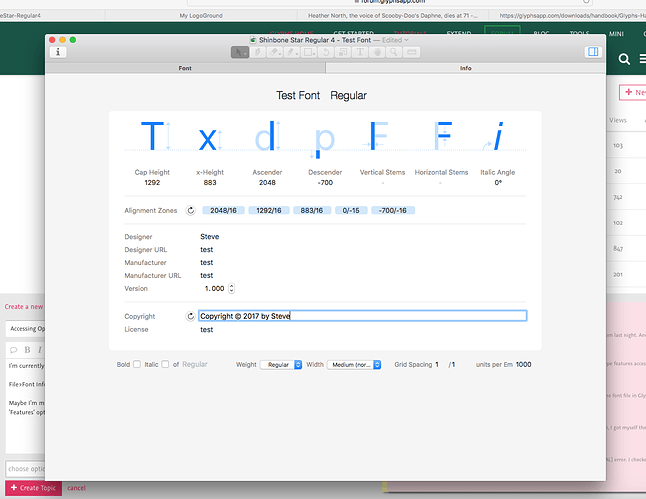Click the Copyright text field
646x499 pixels.
click(363, 316)
